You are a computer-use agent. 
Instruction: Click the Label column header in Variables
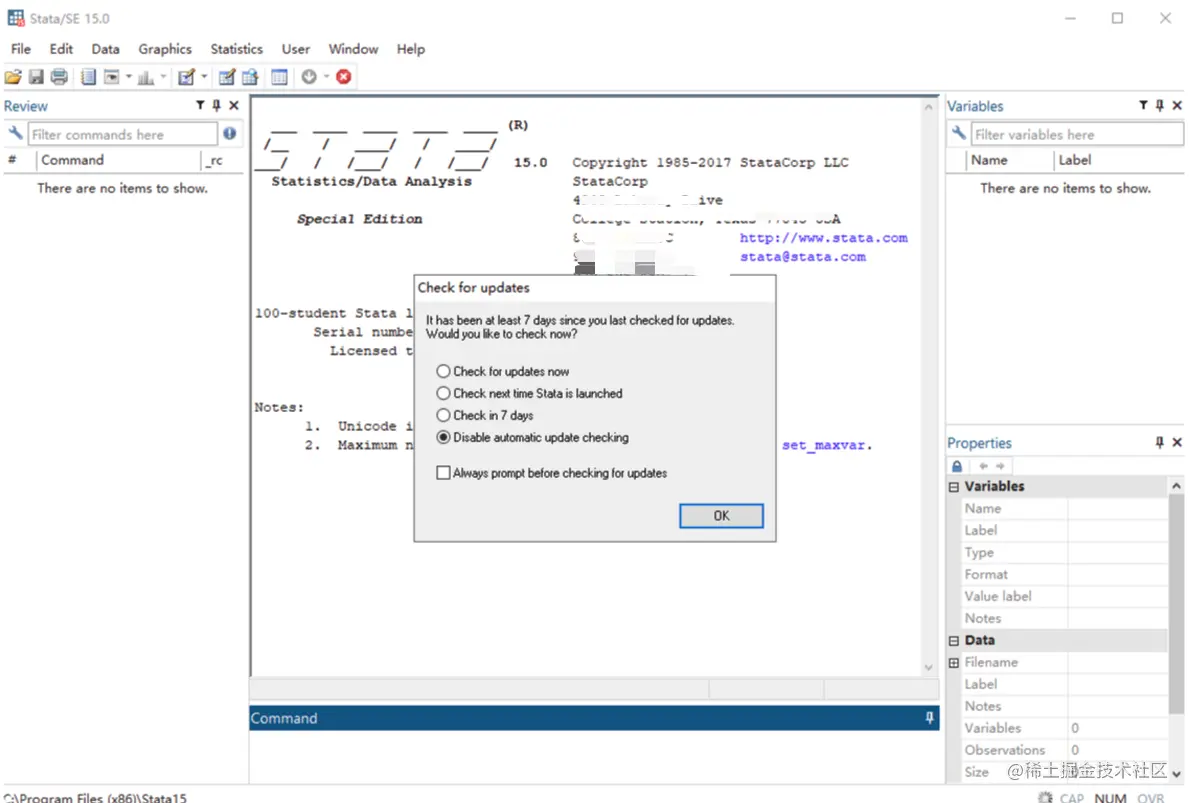tap(1119, 160)
